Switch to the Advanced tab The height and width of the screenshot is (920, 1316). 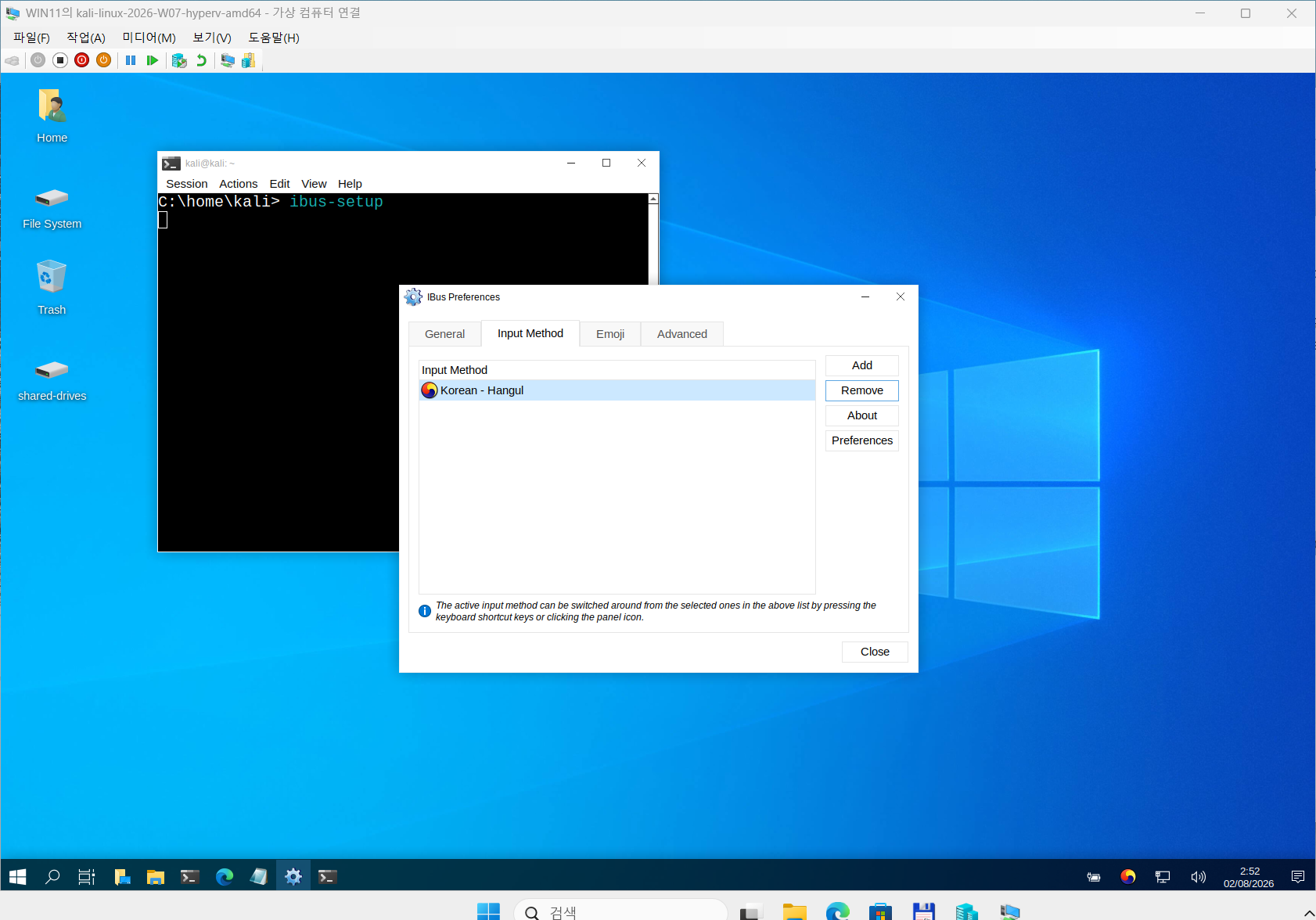pyautogui.click(x=682, y=334)
